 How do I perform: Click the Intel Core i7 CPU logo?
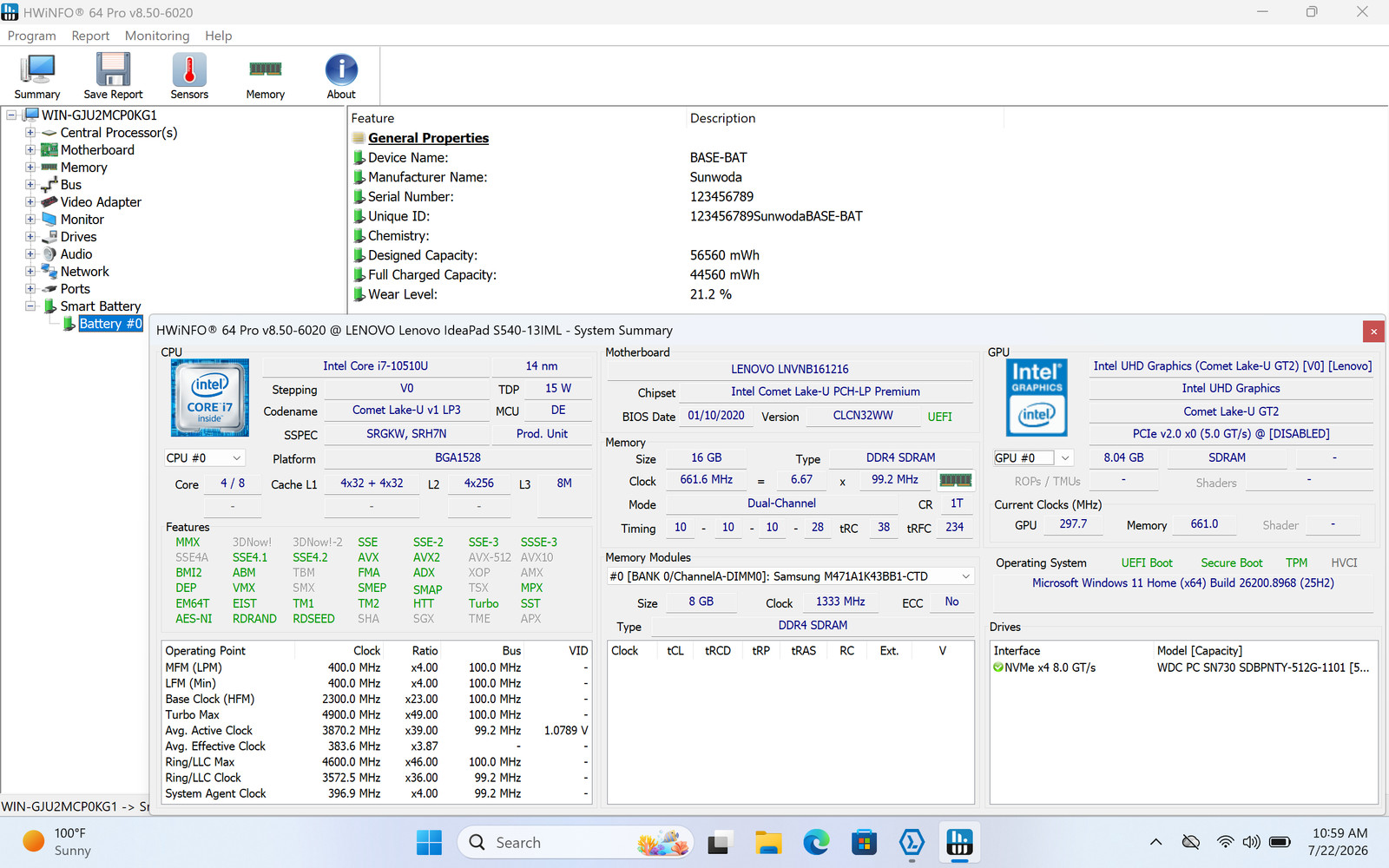tap(210, 398)
